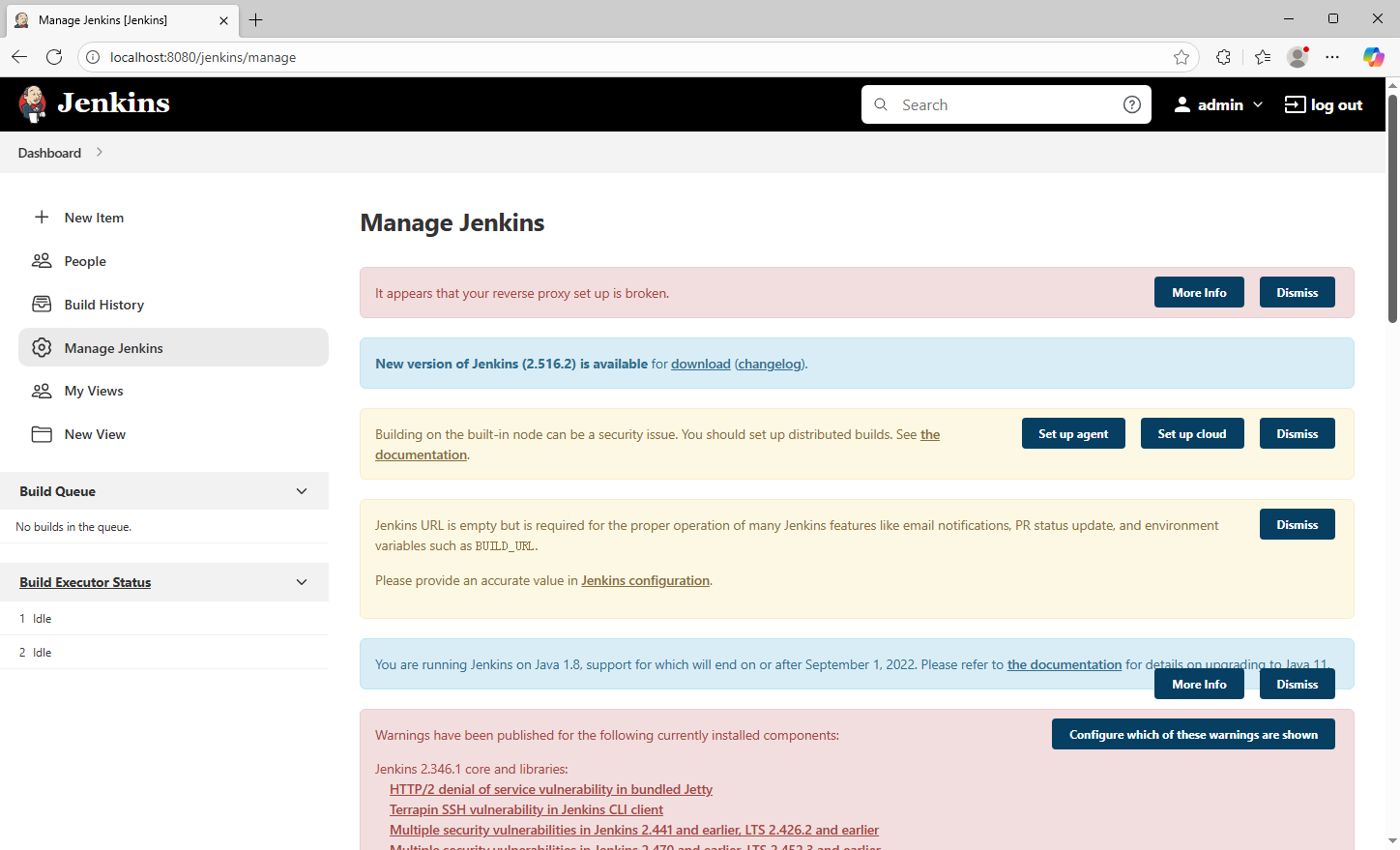The height and width of the screenshot is (850, 1400).
Task: Open the Build Executor Status link
Action: pyautogui.click(x=85, y=582)
